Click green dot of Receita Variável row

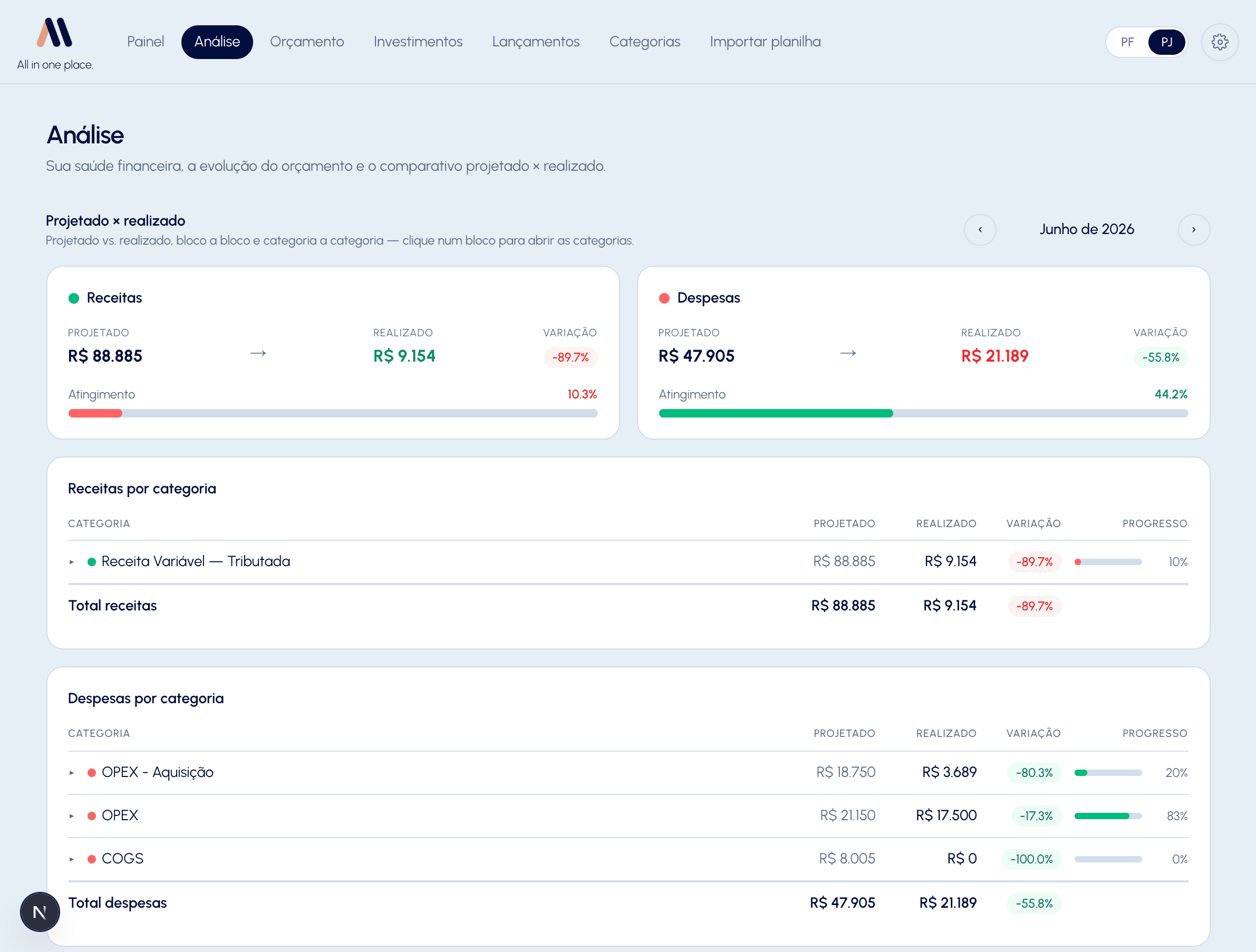91,561
